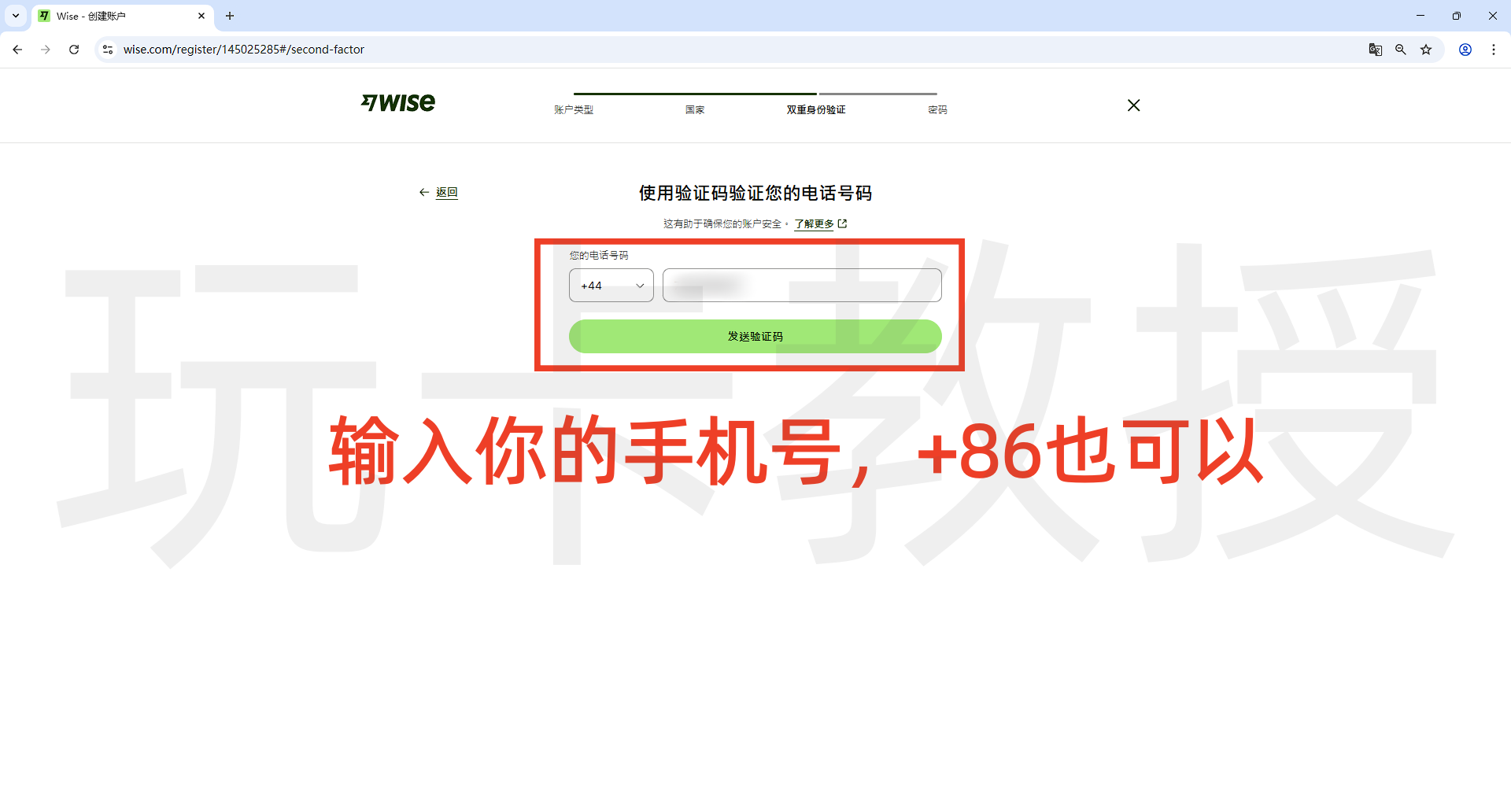The height and width of the screenshot is (812, 1511).
Task: View site information icon beside URL
Action: coord(108,50)
